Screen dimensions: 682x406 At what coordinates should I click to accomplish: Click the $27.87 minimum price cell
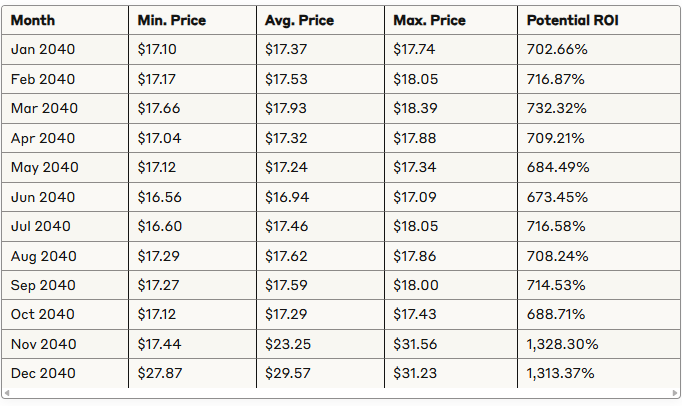(158, 373)
